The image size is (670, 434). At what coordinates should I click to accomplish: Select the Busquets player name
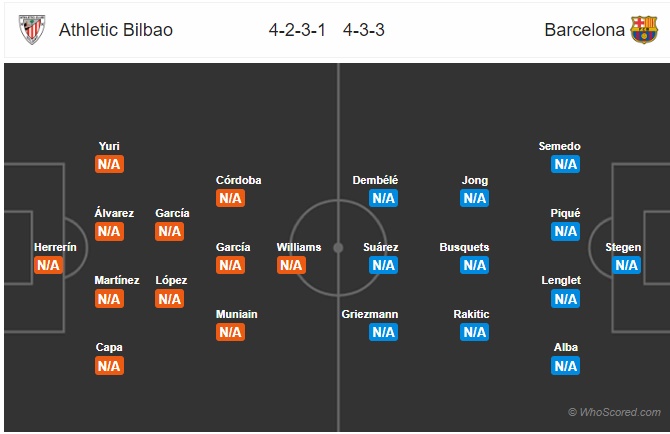pyautogui.click(x=464, y=247)
